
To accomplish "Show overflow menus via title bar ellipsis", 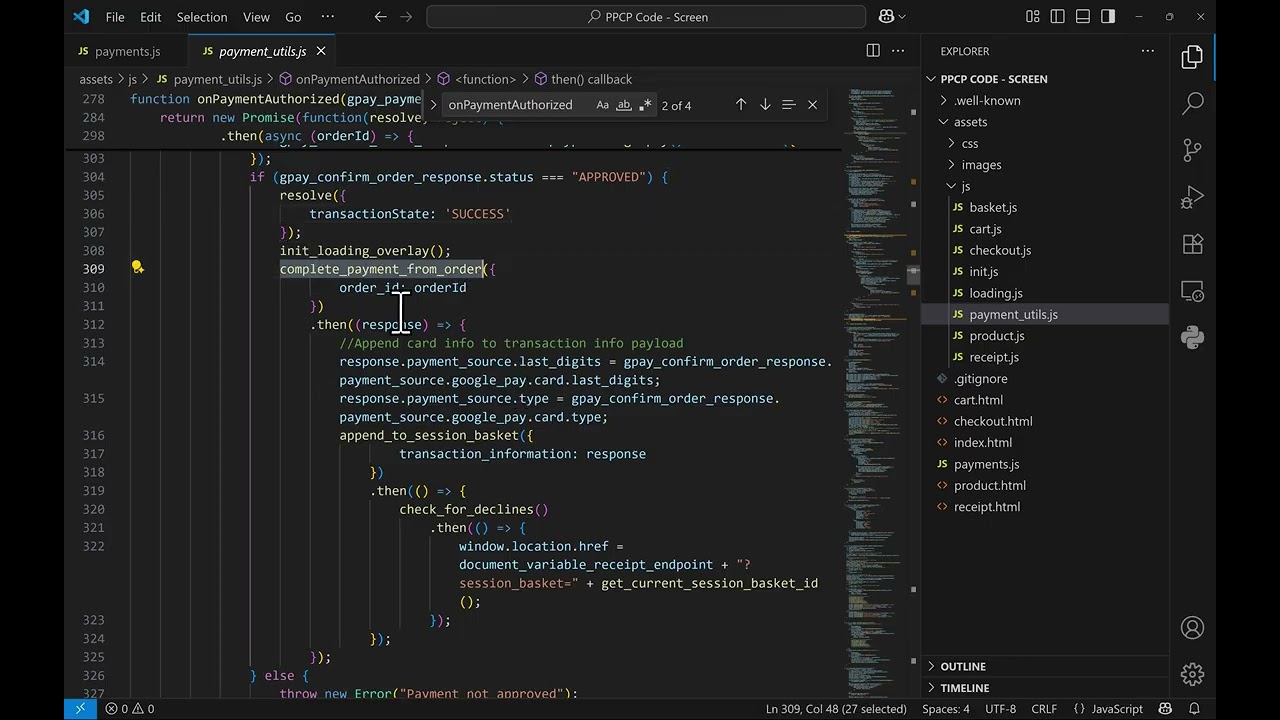I will [x=328, y=17].
